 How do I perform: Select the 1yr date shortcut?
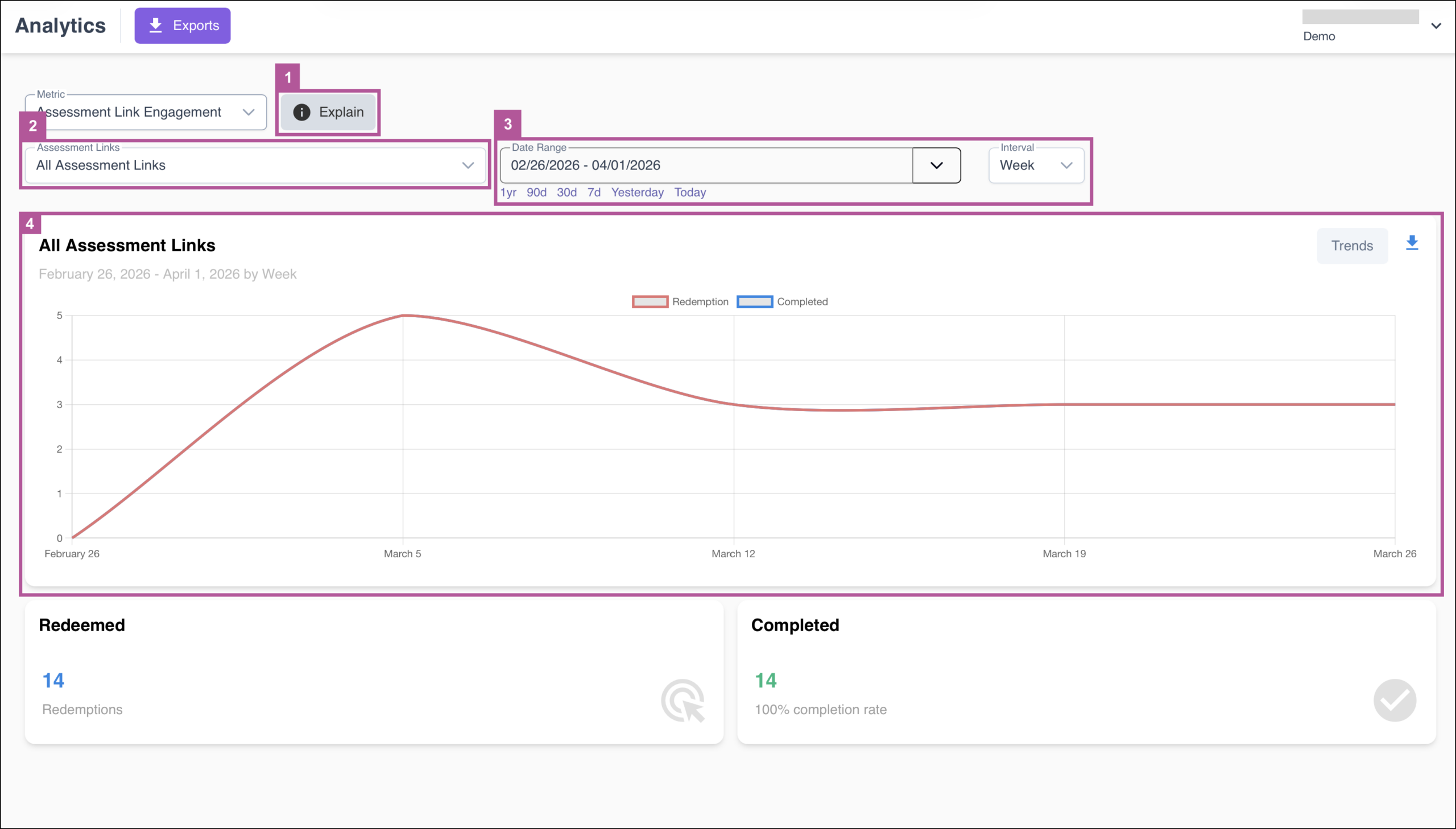[x=508, y=192]
